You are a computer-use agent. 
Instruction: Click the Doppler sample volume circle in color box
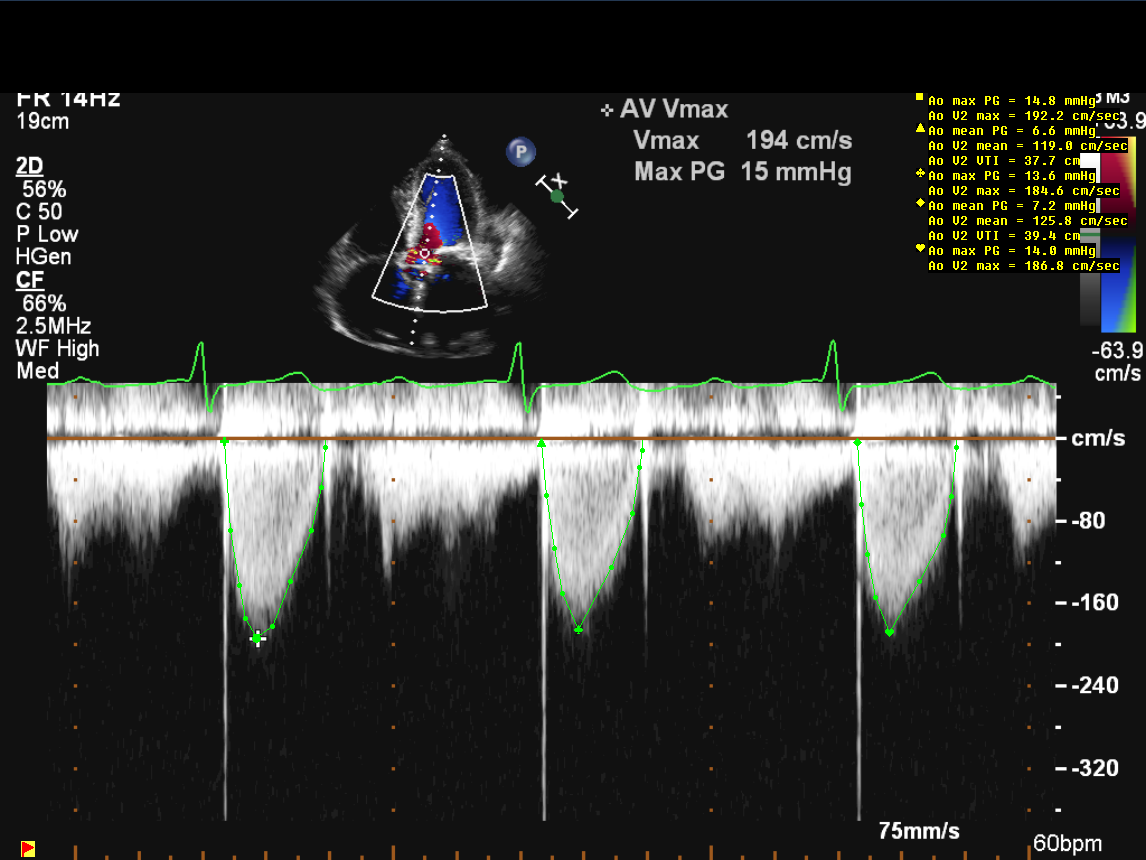pos(426,254)
